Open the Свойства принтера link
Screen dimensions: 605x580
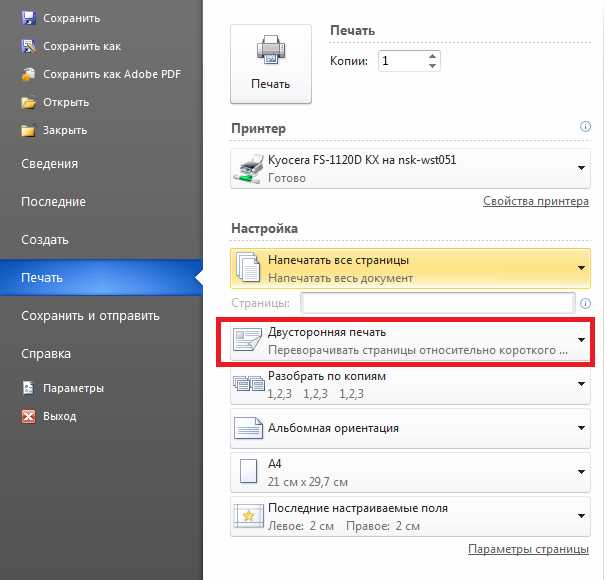[536, 201]
